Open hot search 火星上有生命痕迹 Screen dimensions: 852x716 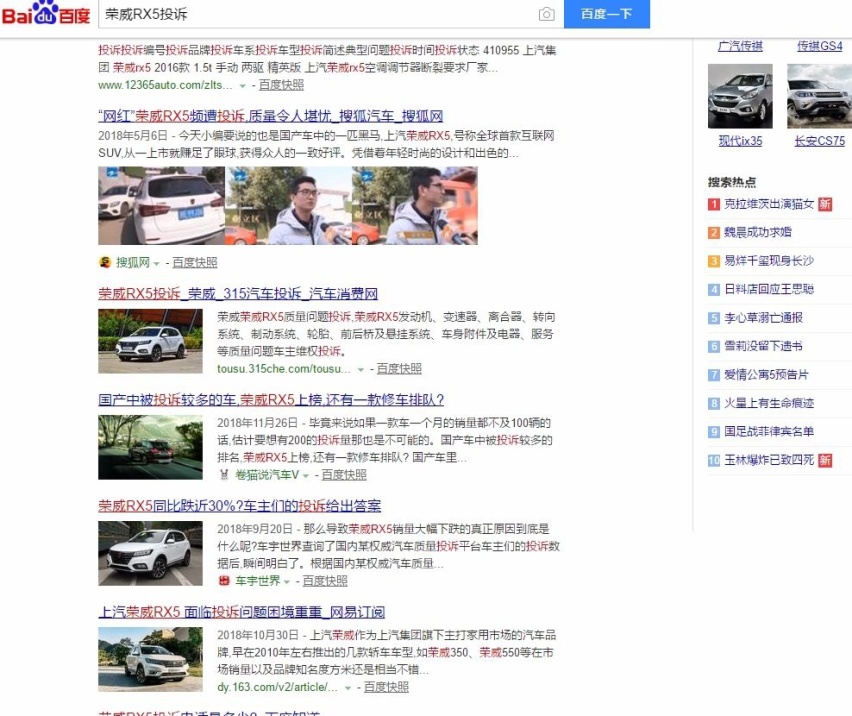tap(769, 403)
